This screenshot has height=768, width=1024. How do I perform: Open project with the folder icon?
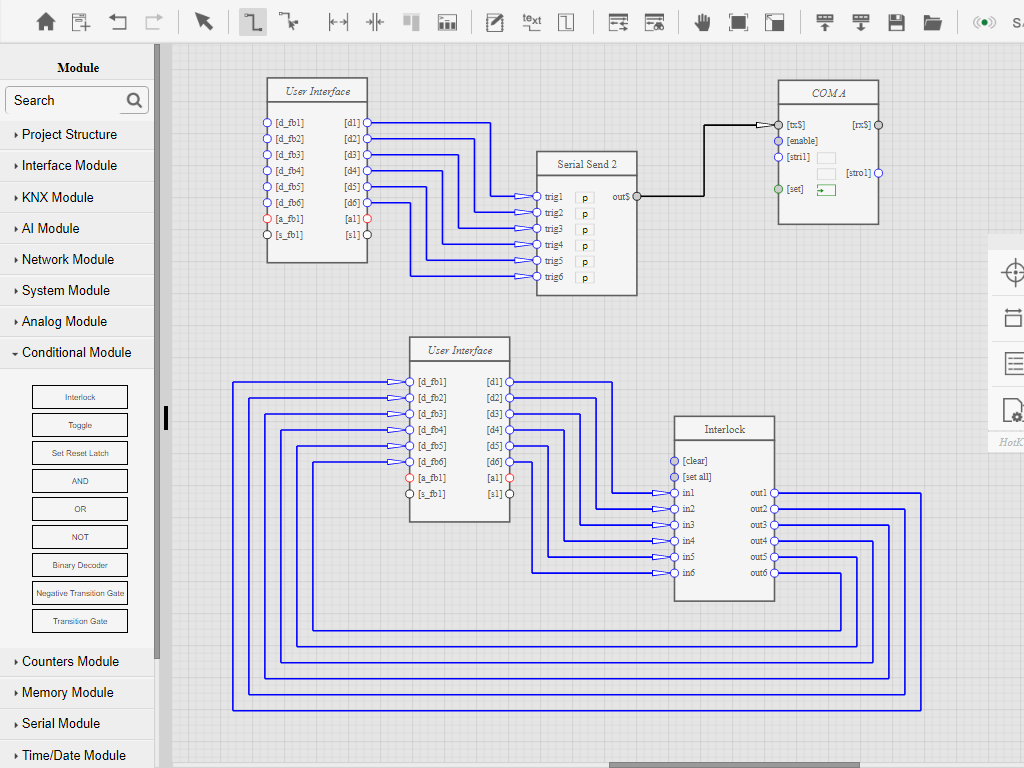[932, 22]
